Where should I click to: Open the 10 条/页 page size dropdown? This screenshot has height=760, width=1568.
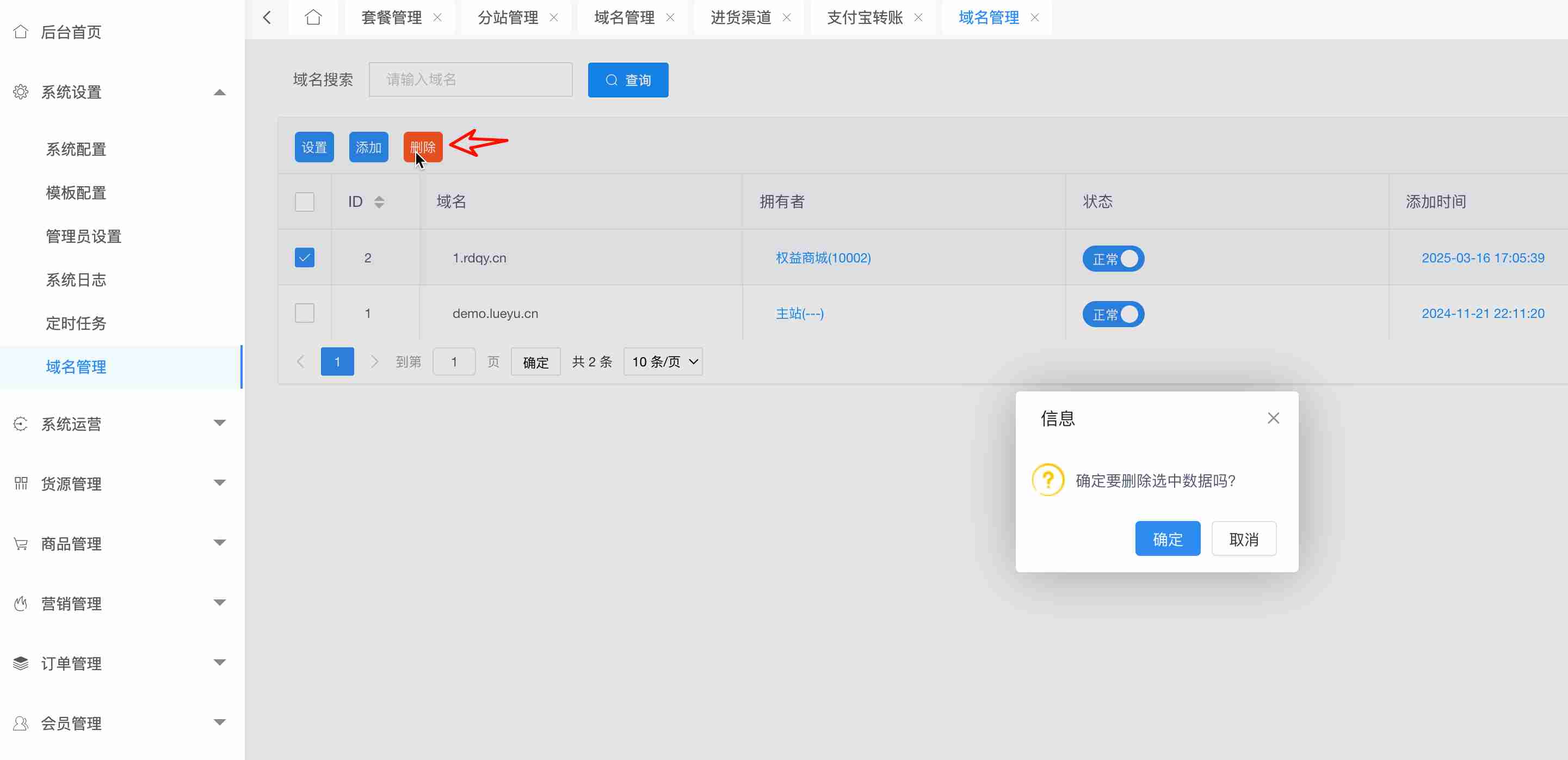point(663,361)
